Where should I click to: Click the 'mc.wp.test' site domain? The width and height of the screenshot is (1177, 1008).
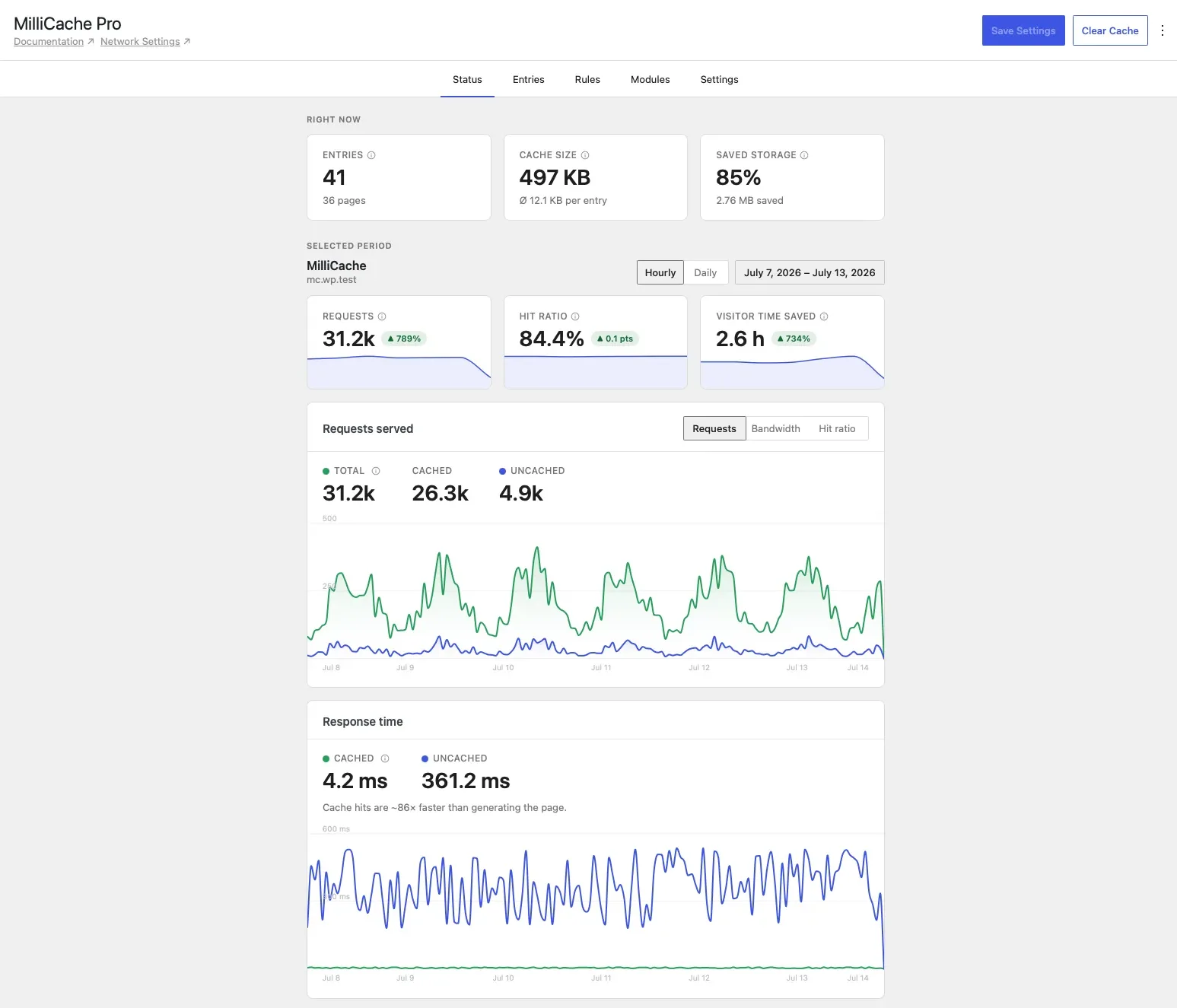[x=331, y=279]
